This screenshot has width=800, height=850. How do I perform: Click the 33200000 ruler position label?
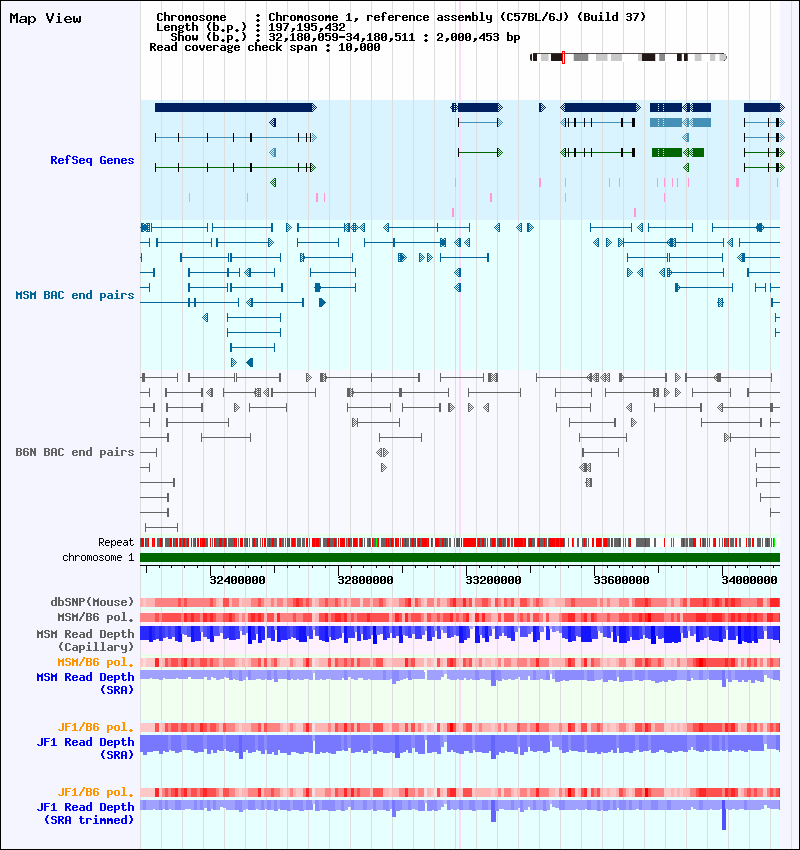point(493,580)
